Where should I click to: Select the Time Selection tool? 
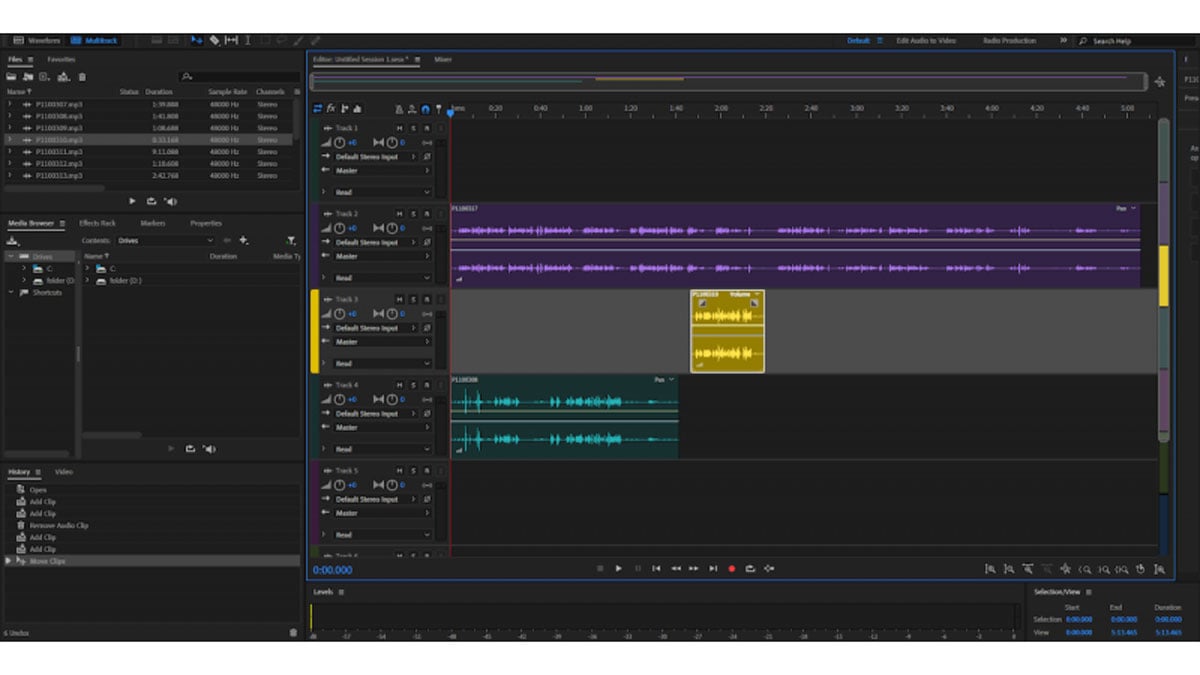click(x=248, y=41)
